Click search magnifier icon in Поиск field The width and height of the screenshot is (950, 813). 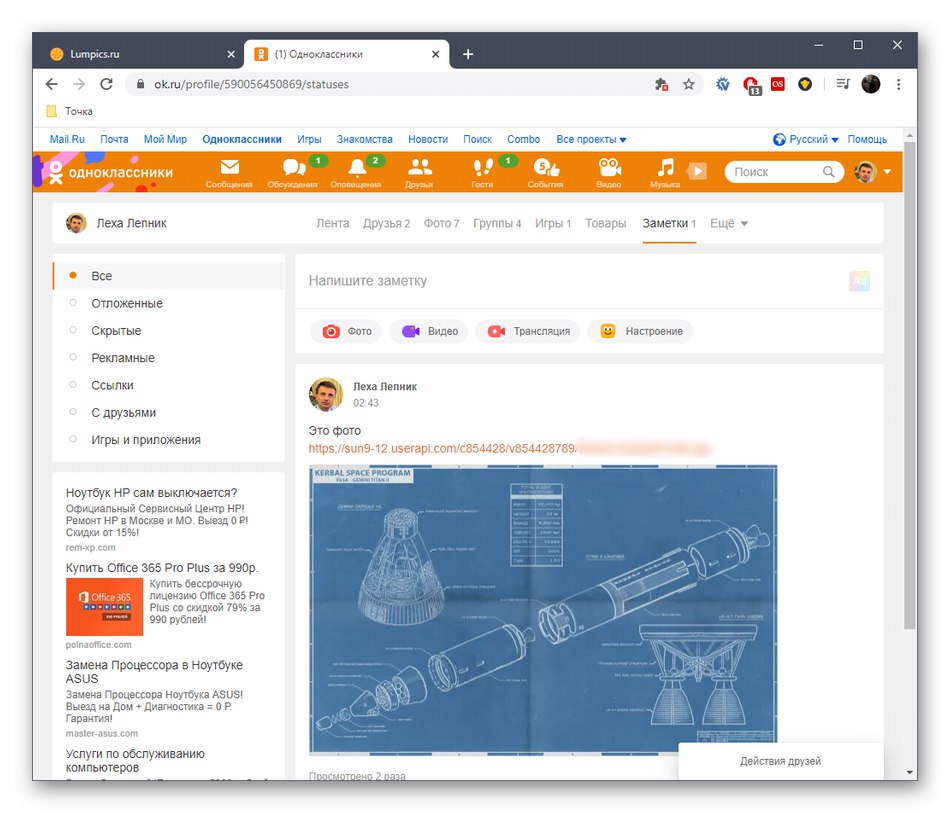828,172
